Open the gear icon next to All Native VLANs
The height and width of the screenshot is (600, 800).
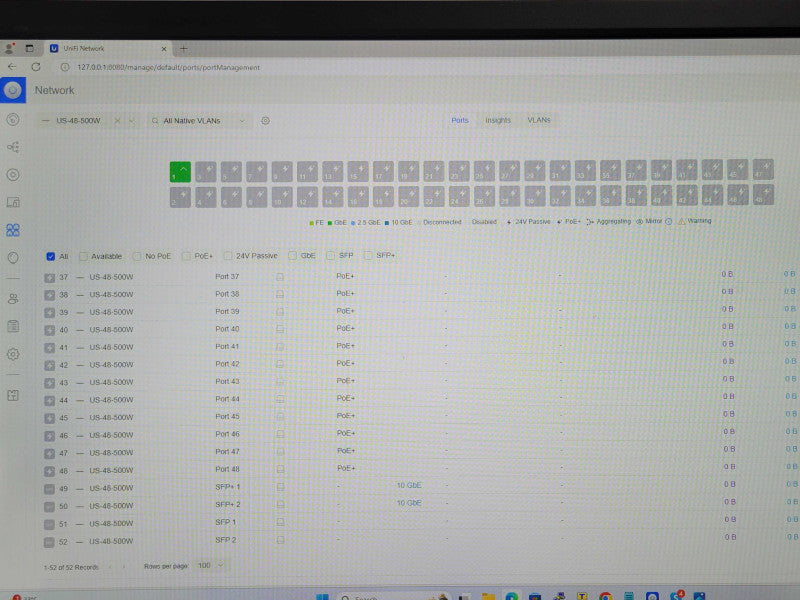coord(265,121)
